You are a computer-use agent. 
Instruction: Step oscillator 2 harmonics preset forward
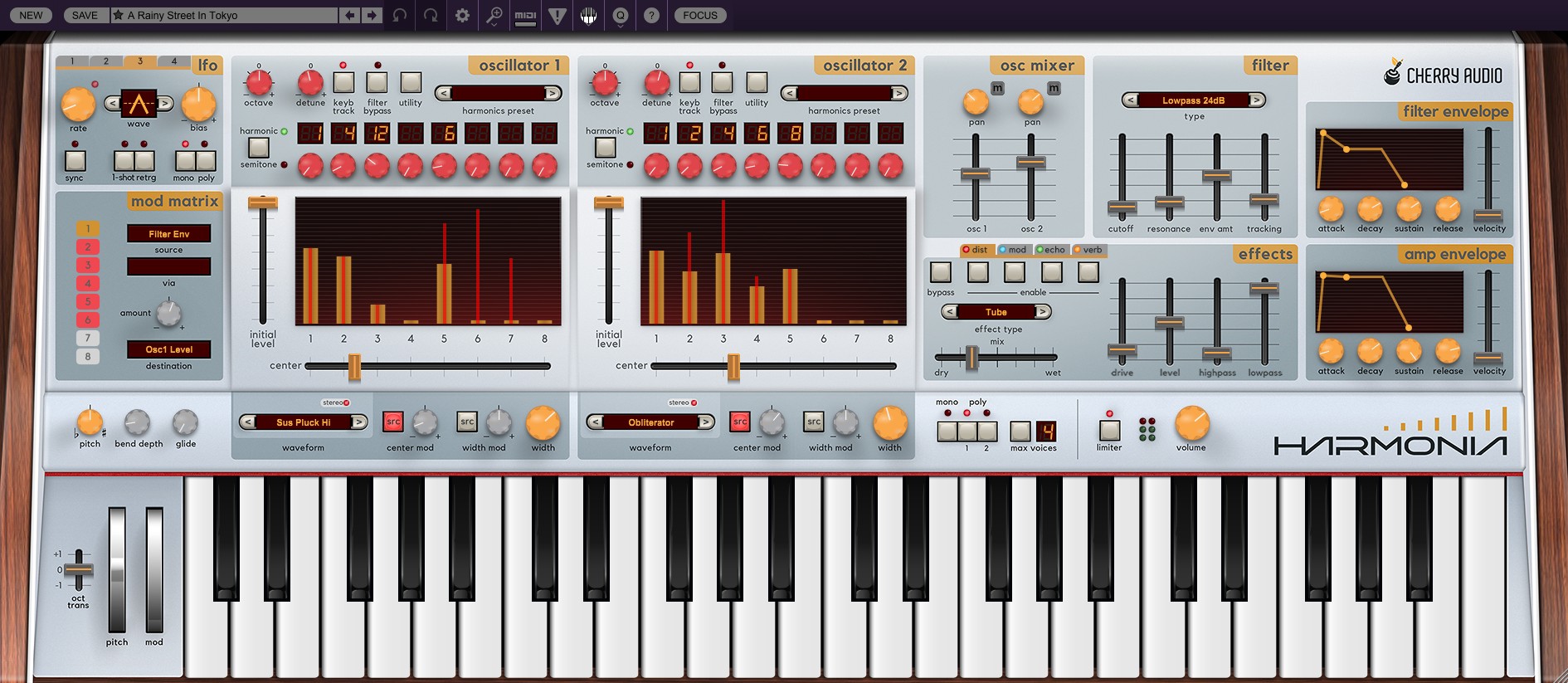tap(898, 93)
